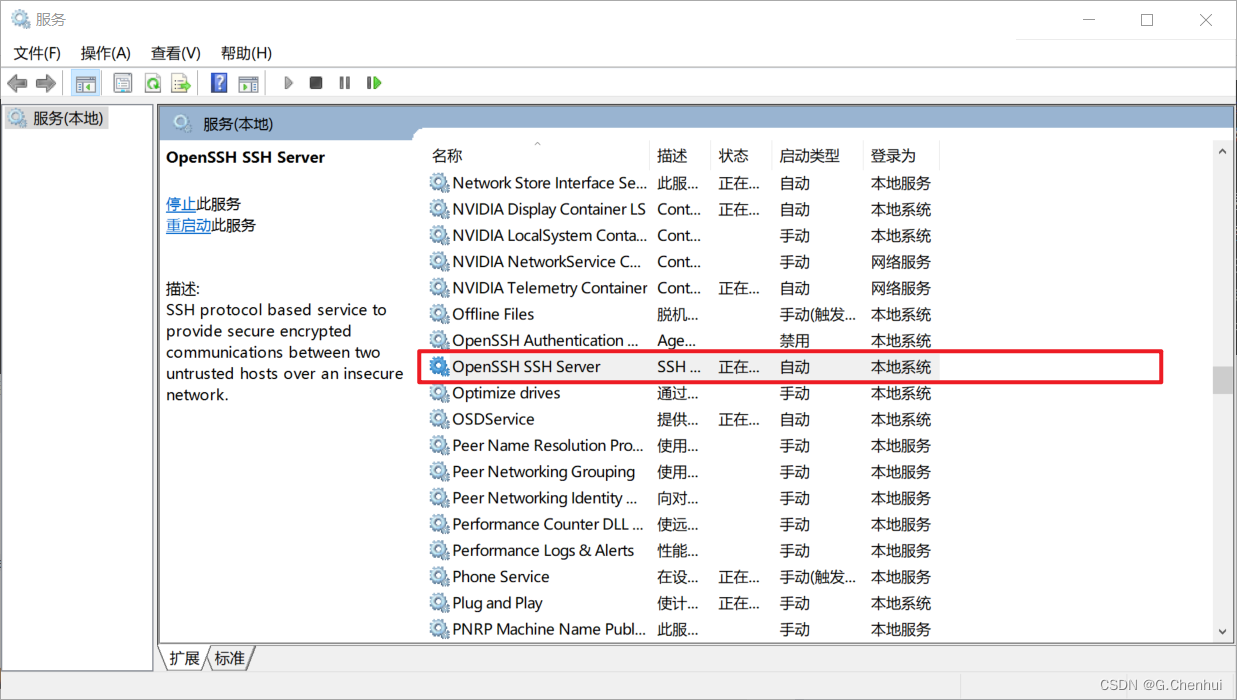Click the 重启动 service link

pos(189,225)
